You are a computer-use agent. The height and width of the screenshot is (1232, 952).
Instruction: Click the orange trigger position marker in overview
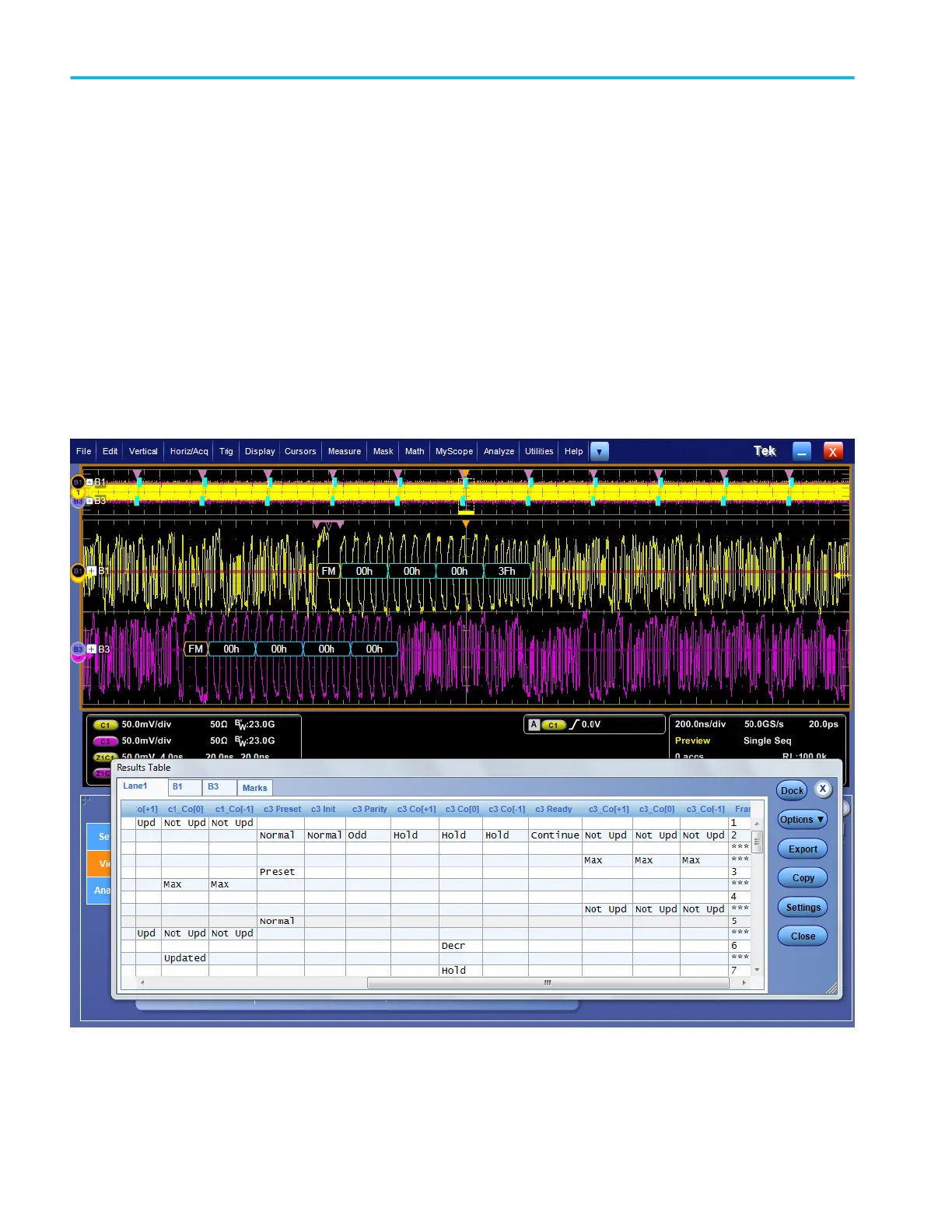(x=465, y=474)
